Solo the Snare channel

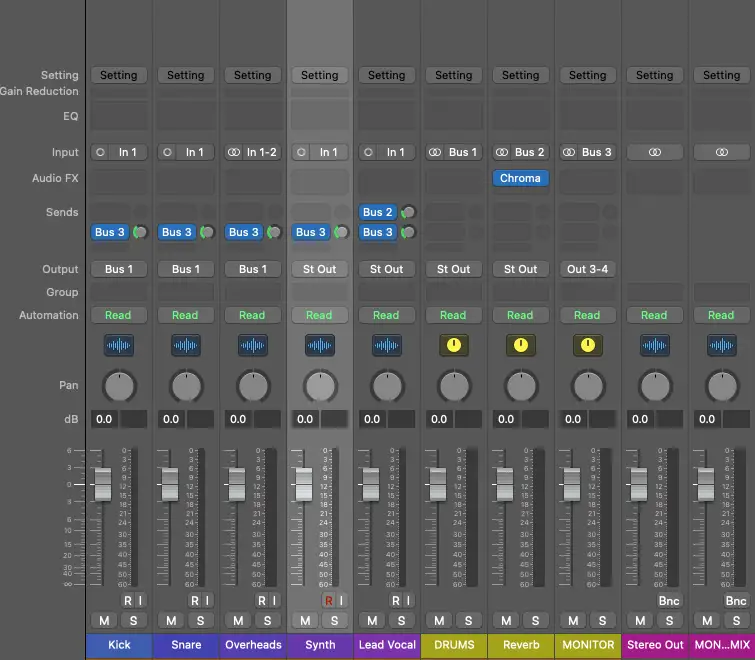point(199,621)
